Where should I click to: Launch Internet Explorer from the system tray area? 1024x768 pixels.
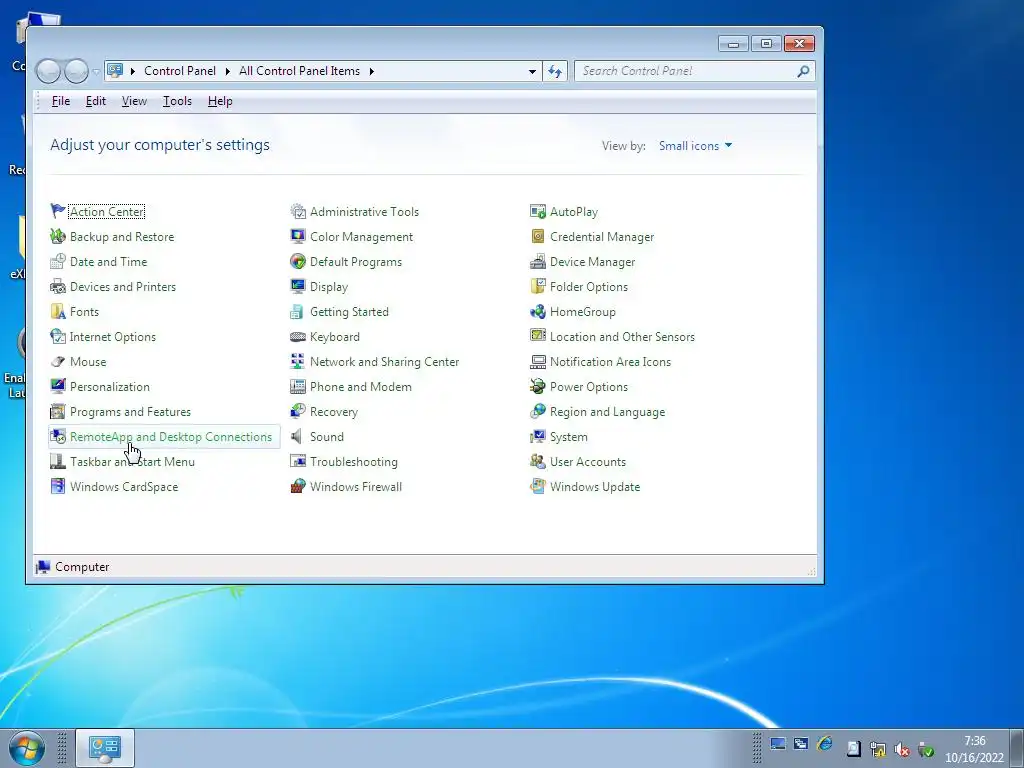[825, 743]
